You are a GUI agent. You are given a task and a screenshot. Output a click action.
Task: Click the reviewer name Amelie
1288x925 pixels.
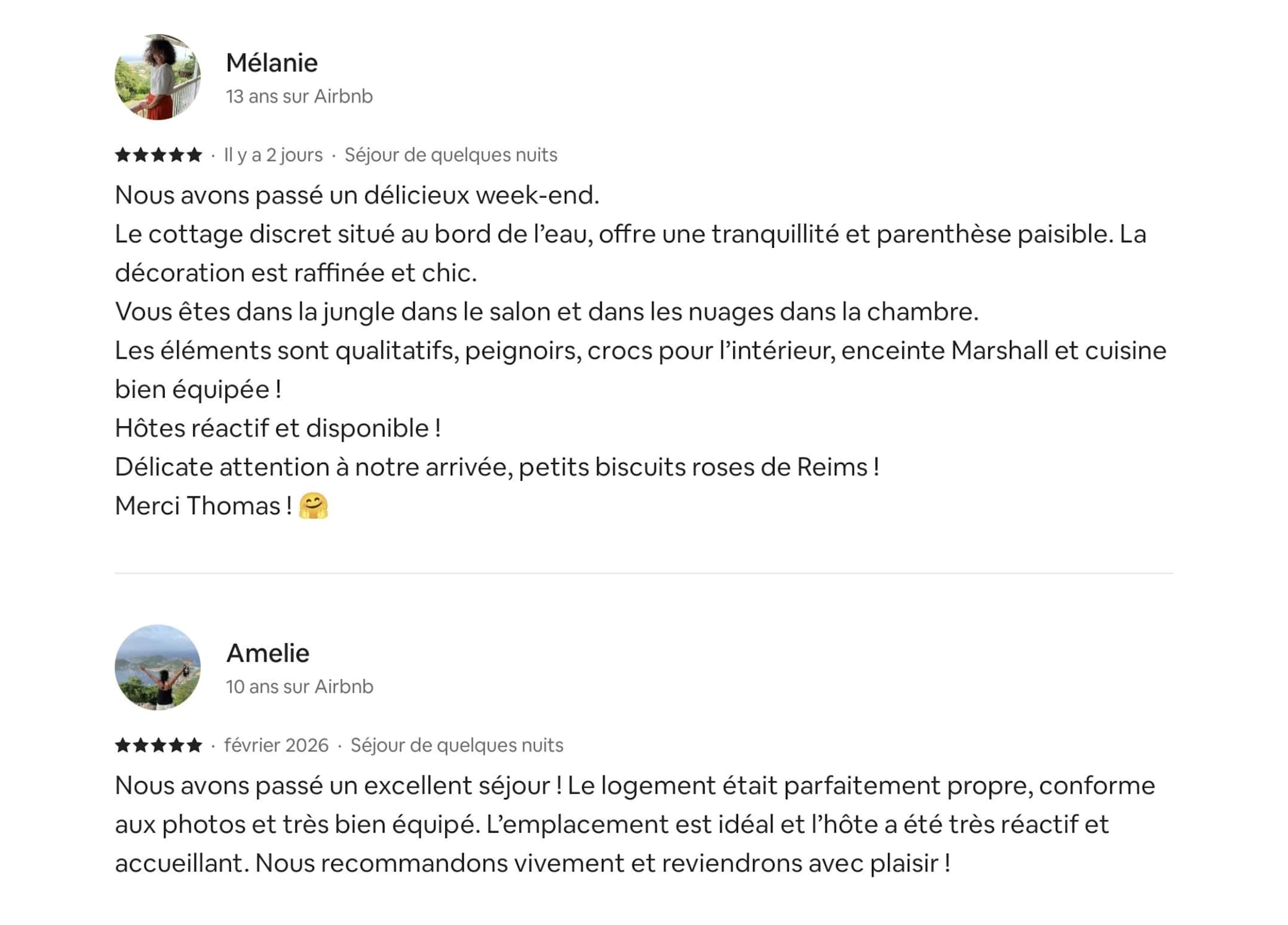click(x=268, y=654)
